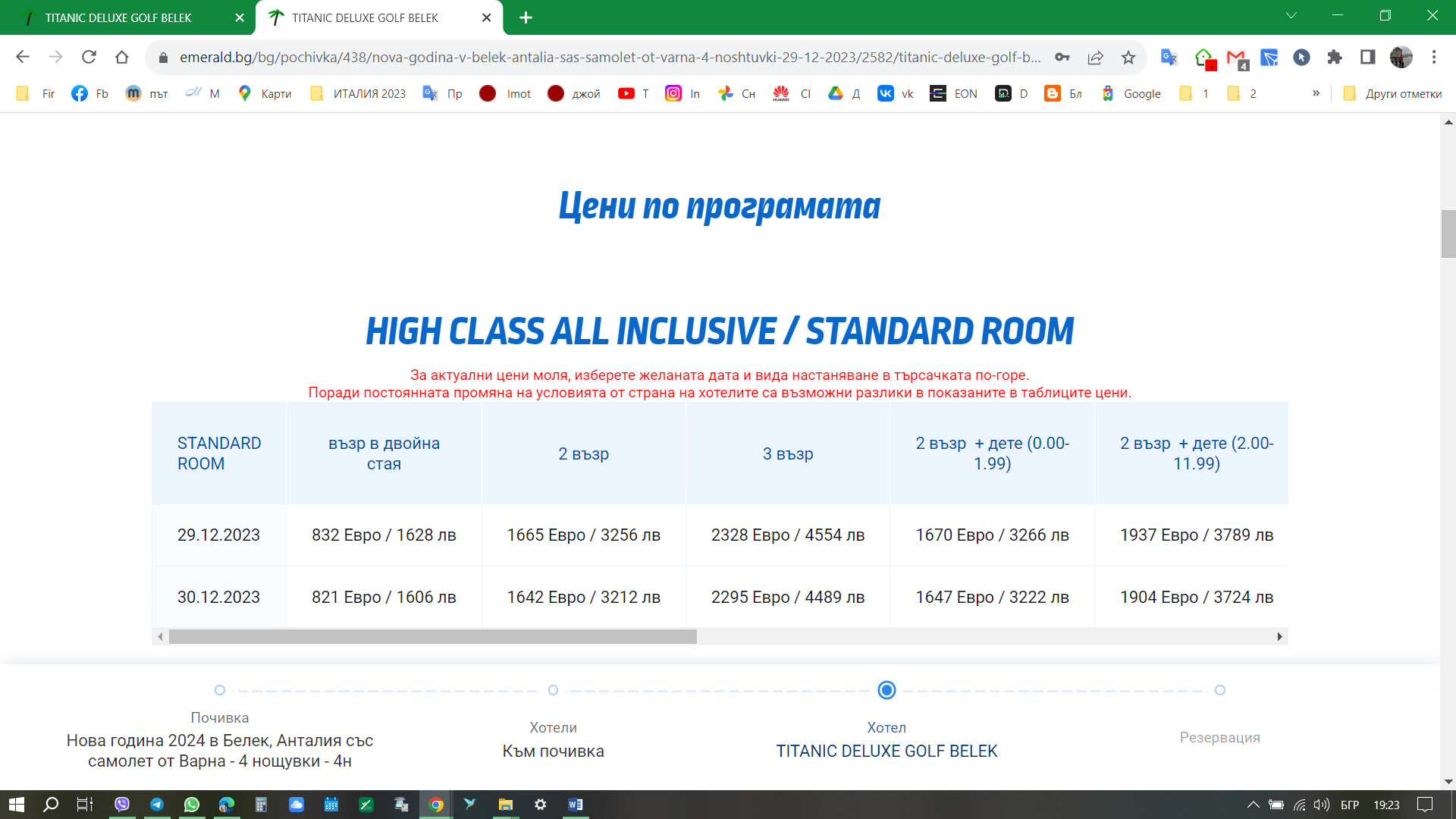This screenshot has width=1456, height=819.
Task: Open the Google Drive Д bookmark
Action: pos(844,93)
